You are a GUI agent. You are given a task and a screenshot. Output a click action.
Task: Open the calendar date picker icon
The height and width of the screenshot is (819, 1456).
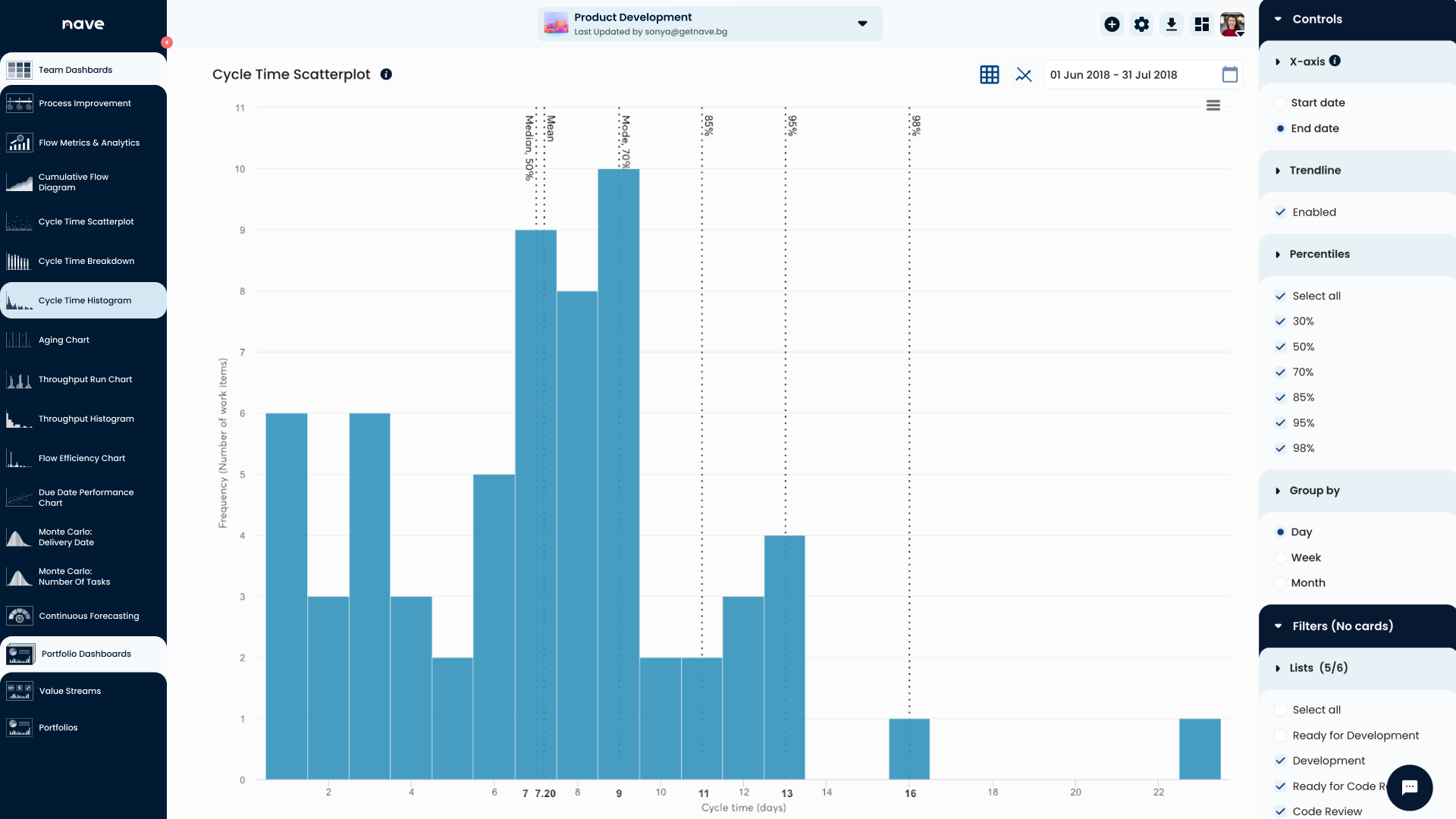(1230, 74)
